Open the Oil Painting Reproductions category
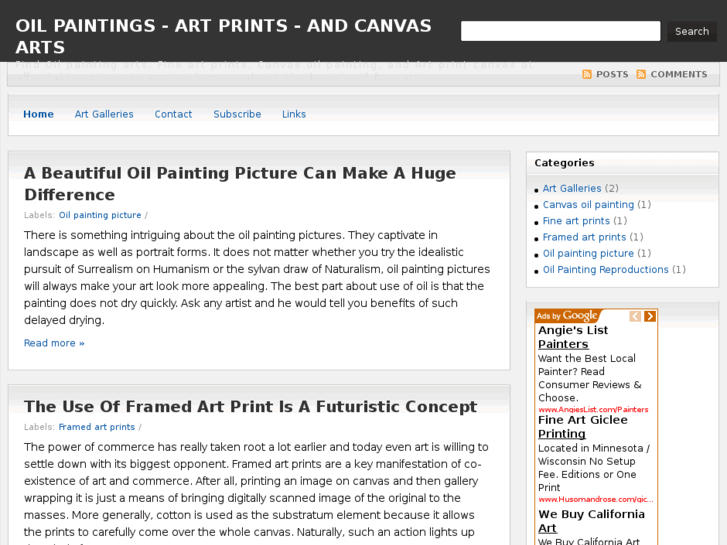 pyautogui.click(x=605, y=270)
